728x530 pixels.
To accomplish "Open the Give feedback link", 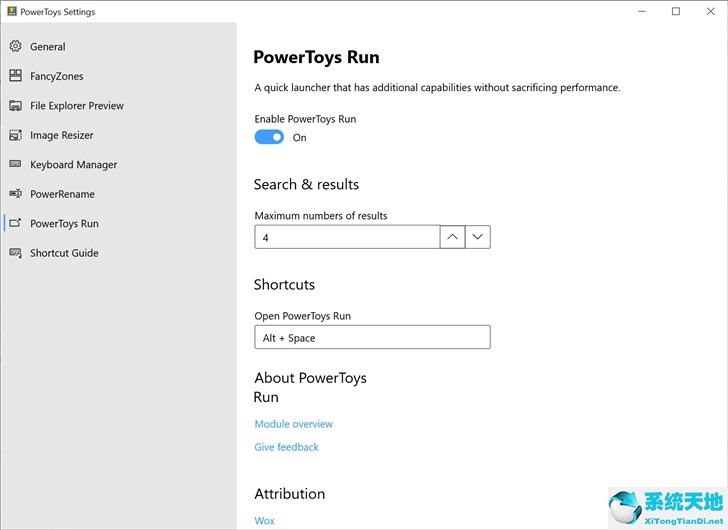I will tap(286, 447).
